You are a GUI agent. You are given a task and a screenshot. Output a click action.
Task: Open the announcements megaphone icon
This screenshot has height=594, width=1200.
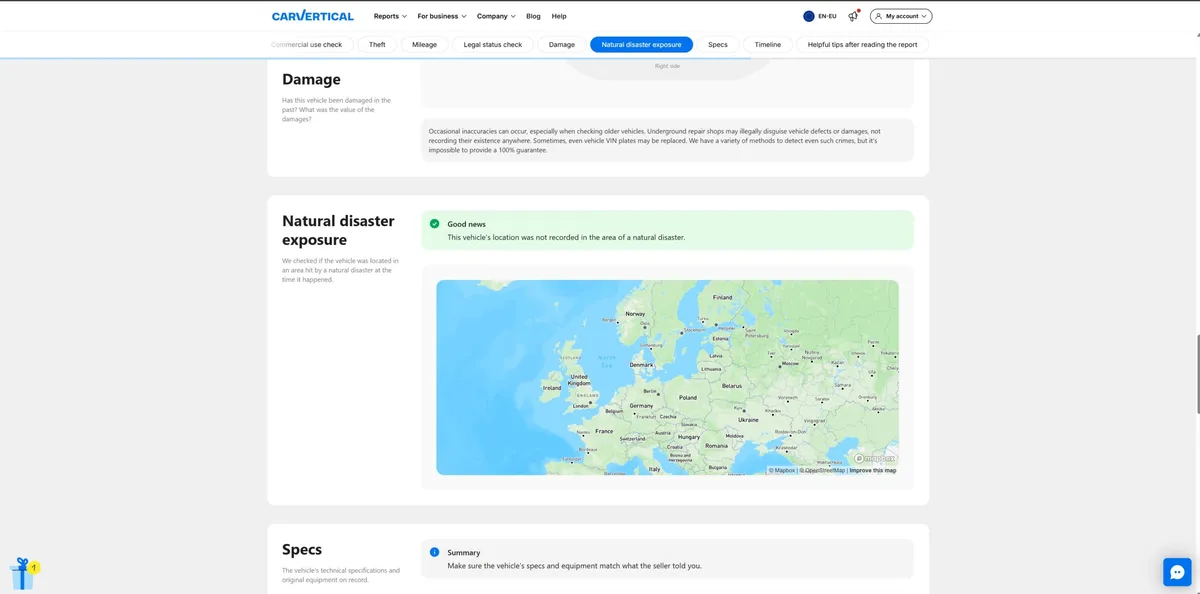coord(853,16)
